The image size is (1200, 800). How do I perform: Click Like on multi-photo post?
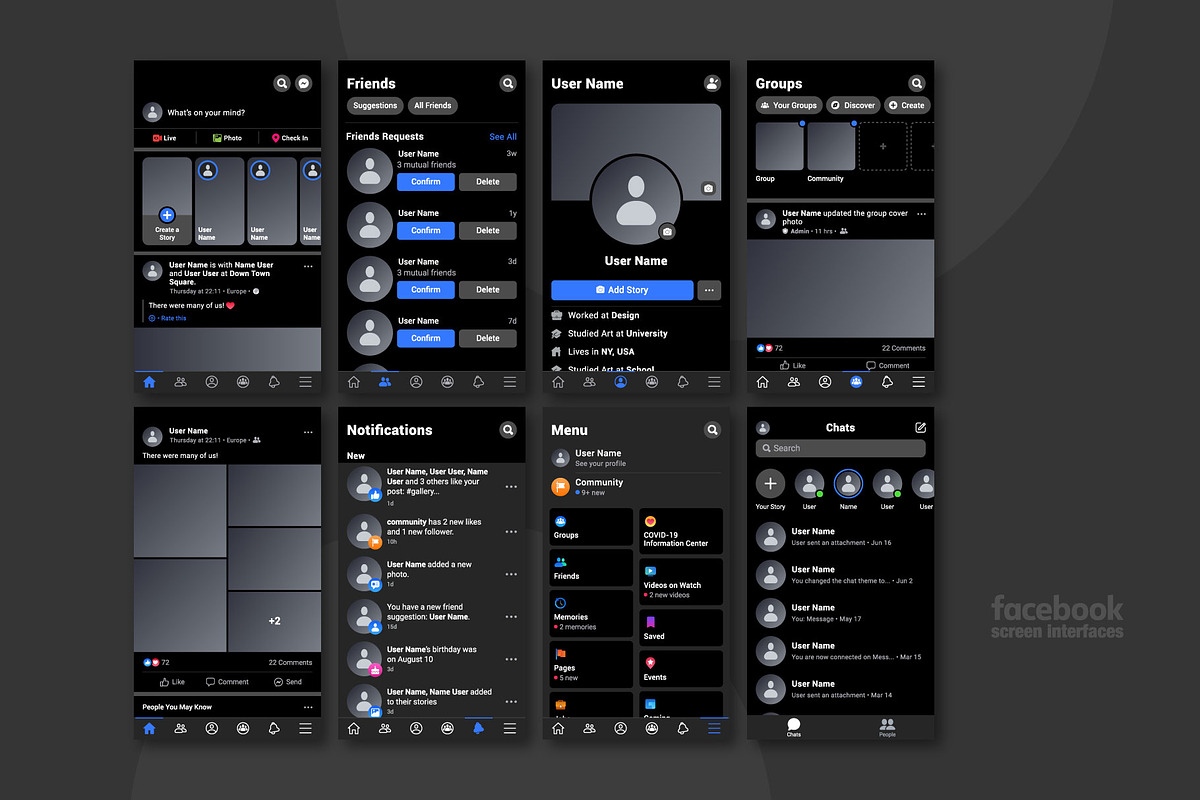(173, 682)
